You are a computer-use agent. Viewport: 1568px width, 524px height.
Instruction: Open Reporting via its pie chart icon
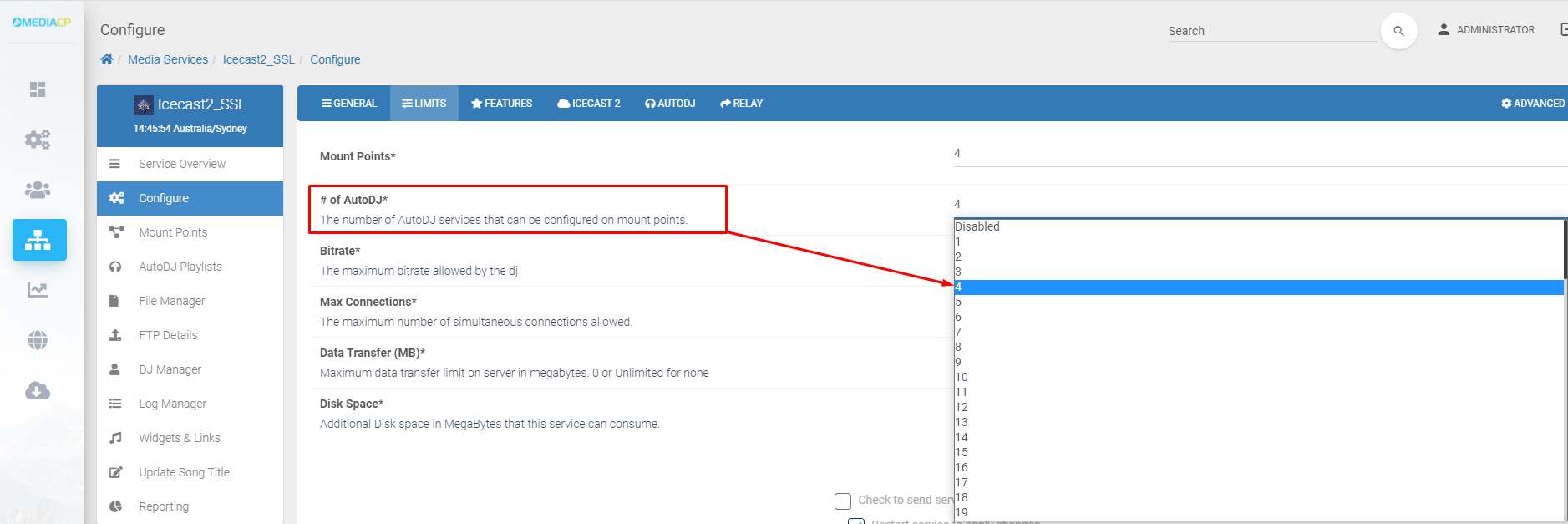click(115, 506)
